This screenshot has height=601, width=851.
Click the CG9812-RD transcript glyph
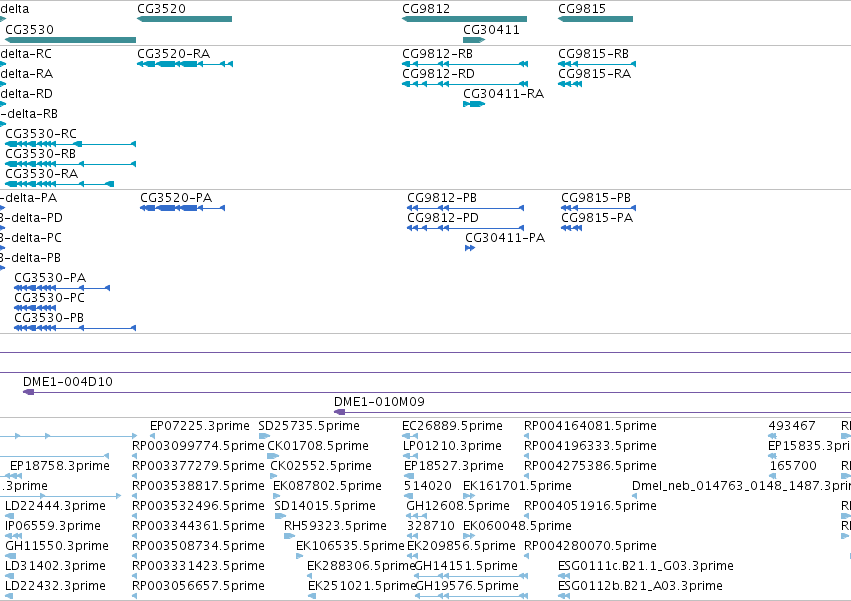(x=465, y=84)
